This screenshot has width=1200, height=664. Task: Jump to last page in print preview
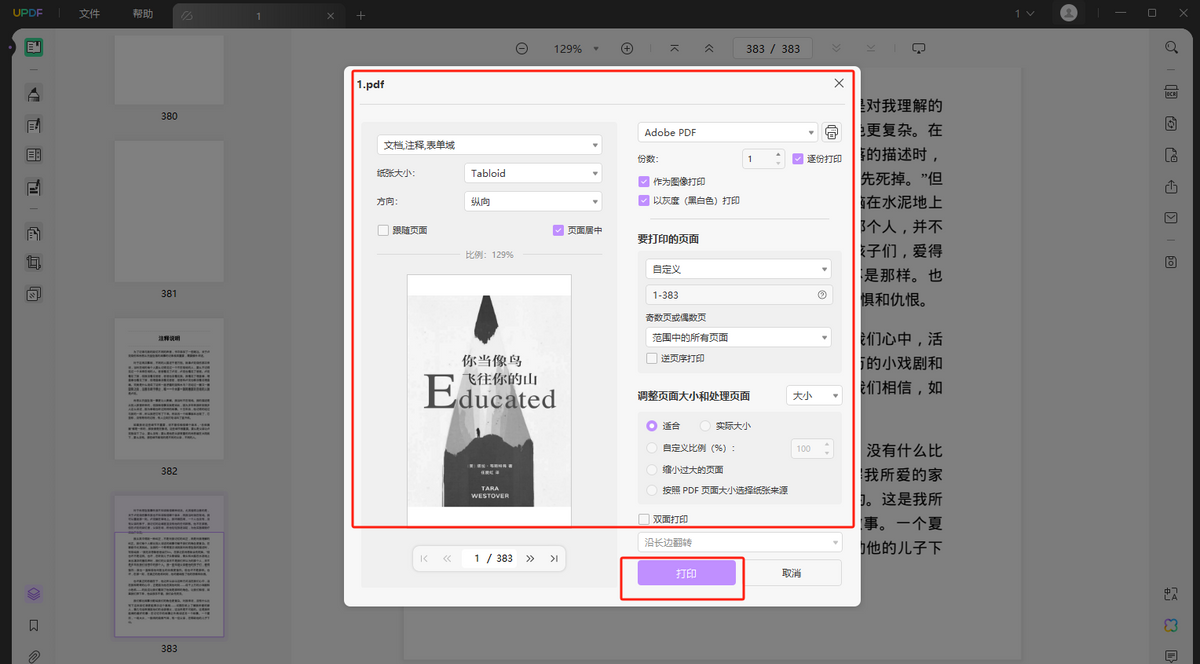click(x=553, y=558)
